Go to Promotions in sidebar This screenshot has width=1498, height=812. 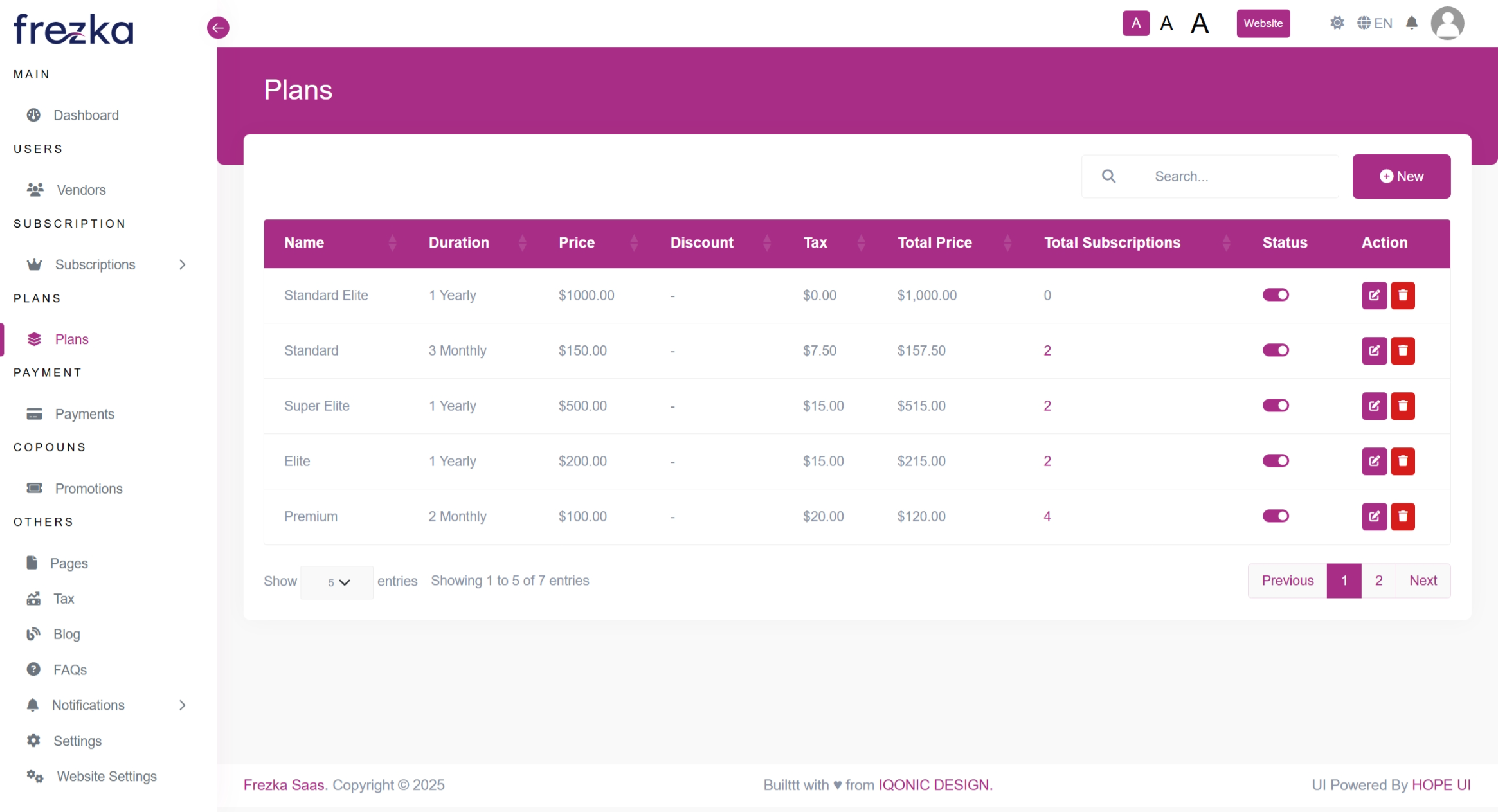coord(88,489)
